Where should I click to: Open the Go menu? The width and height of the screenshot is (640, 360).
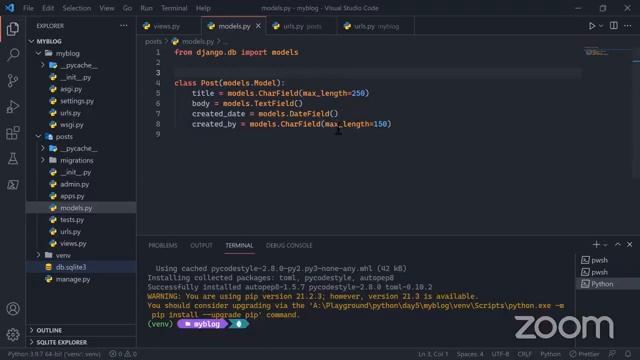click(127, 8)
